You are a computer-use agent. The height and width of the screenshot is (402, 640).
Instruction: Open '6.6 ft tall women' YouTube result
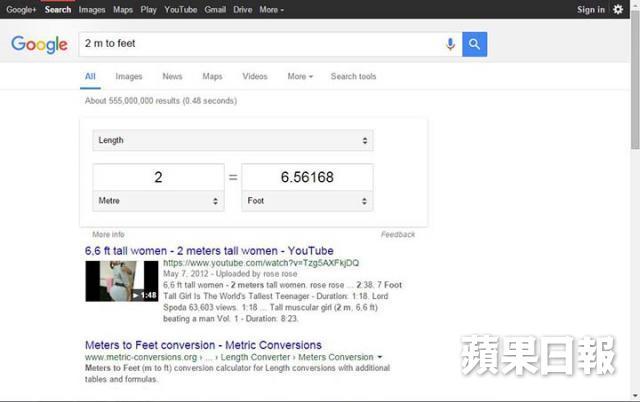click(x=209, y=251)
